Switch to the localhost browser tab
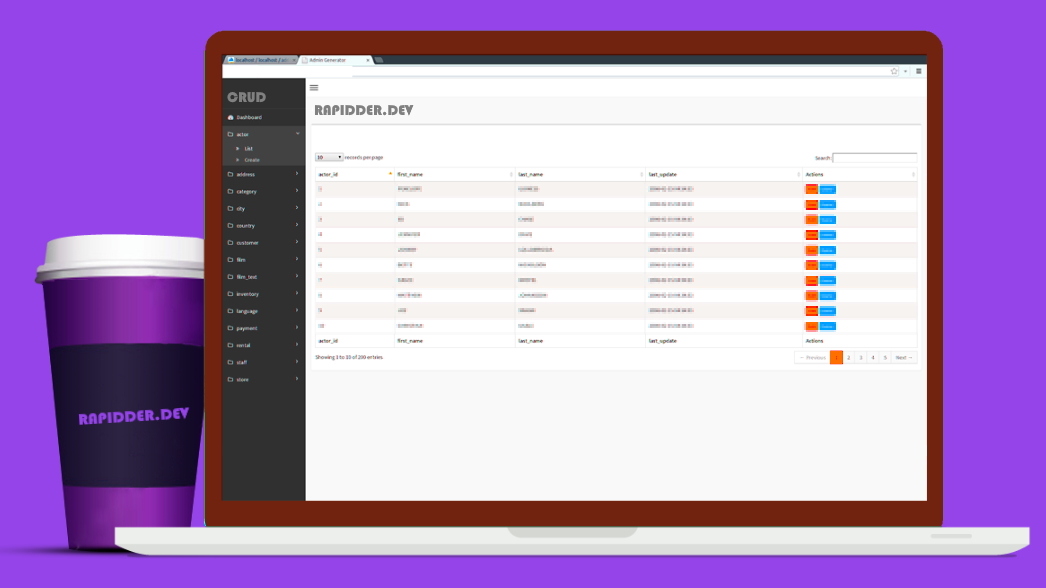 [x=260, y=60]
